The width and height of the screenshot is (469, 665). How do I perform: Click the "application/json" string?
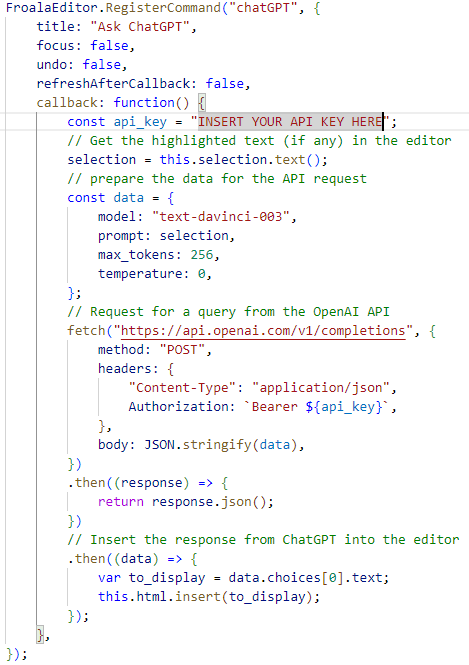321,388
